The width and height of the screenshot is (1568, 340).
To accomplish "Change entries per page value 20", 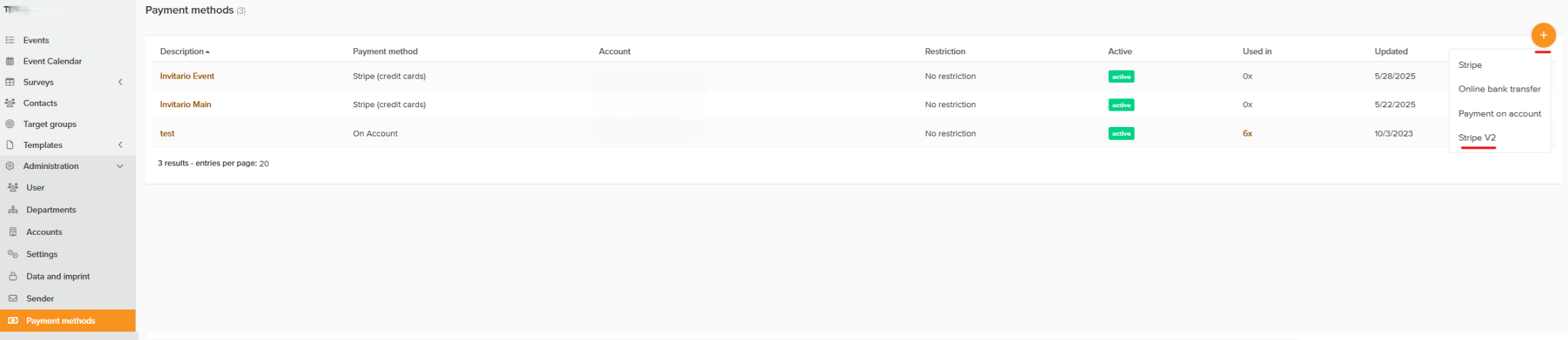I will click(x=264, y=164).
